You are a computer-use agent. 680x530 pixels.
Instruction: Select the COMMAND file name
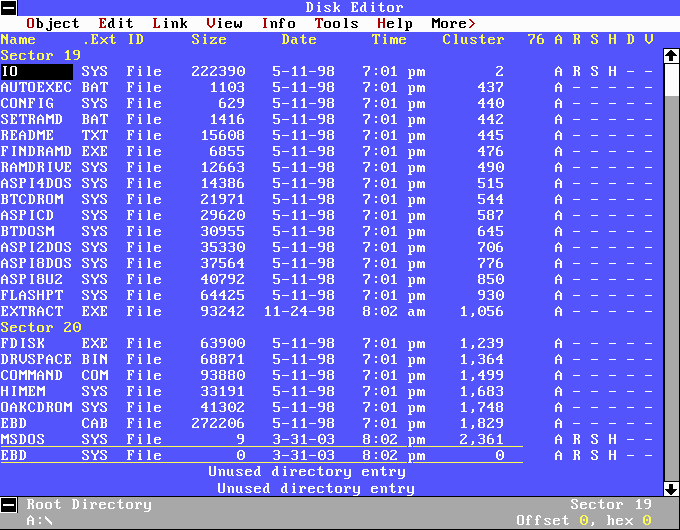pos(32,376)
